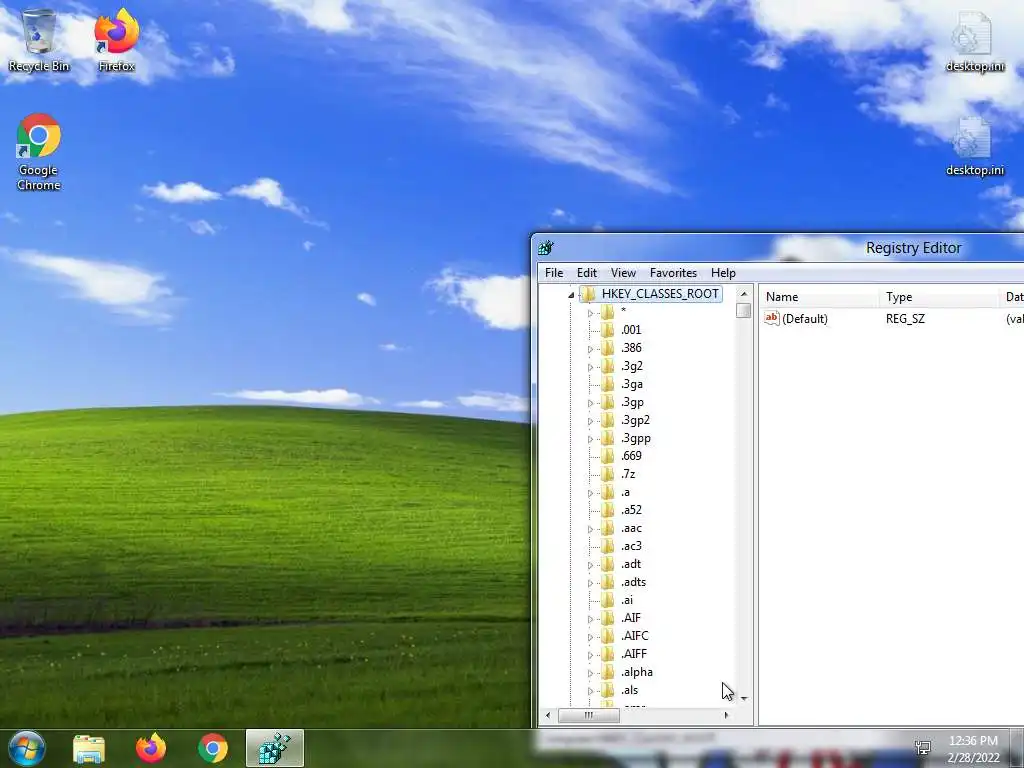The height and width of the screenshot is (768, 1024).
Task: Expand the * key node
Action: coord(590,313)
